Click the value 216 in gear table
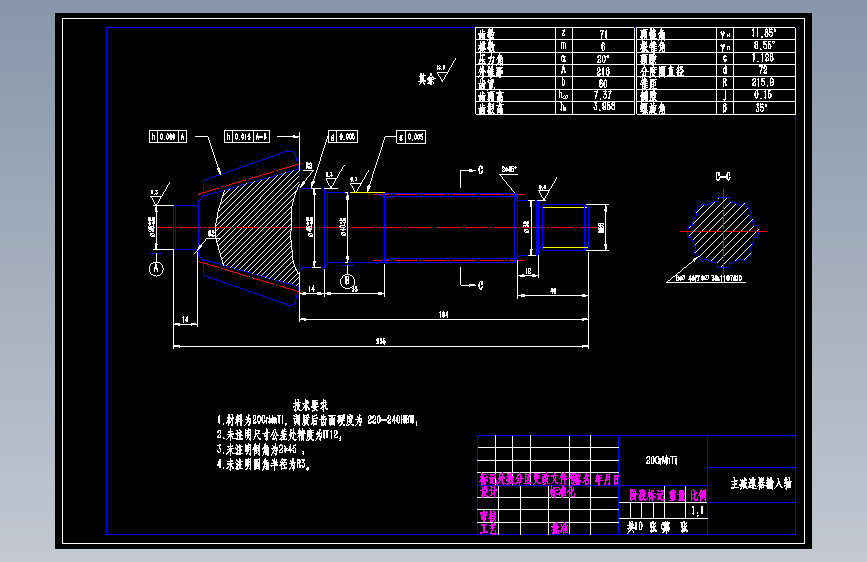This screenshot has height=562, width=867. click(x=603, y=71)
